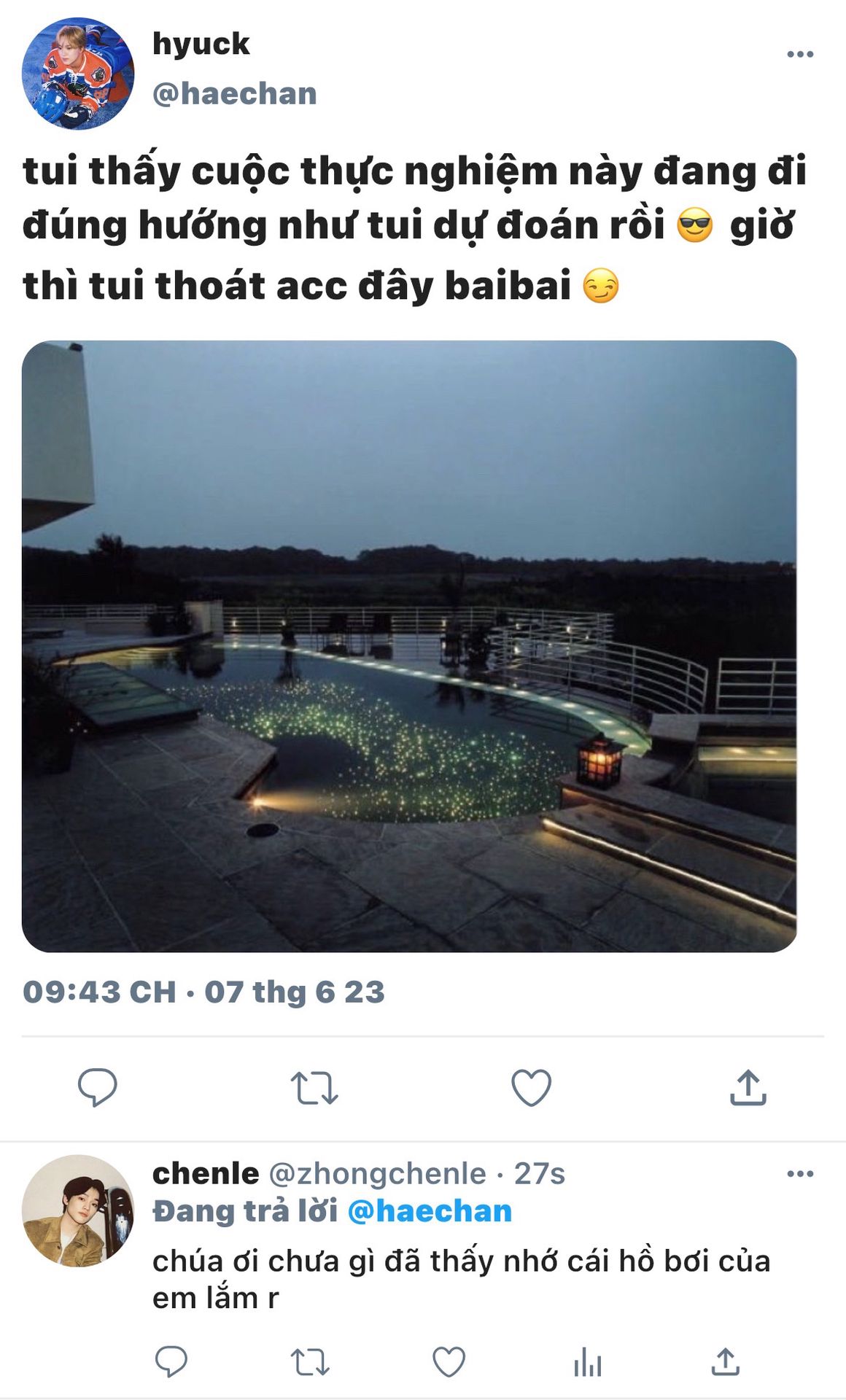Screen dimensions: 846x1400
Task: Open the hyuck display name
Action: click(x=201, y=44)
